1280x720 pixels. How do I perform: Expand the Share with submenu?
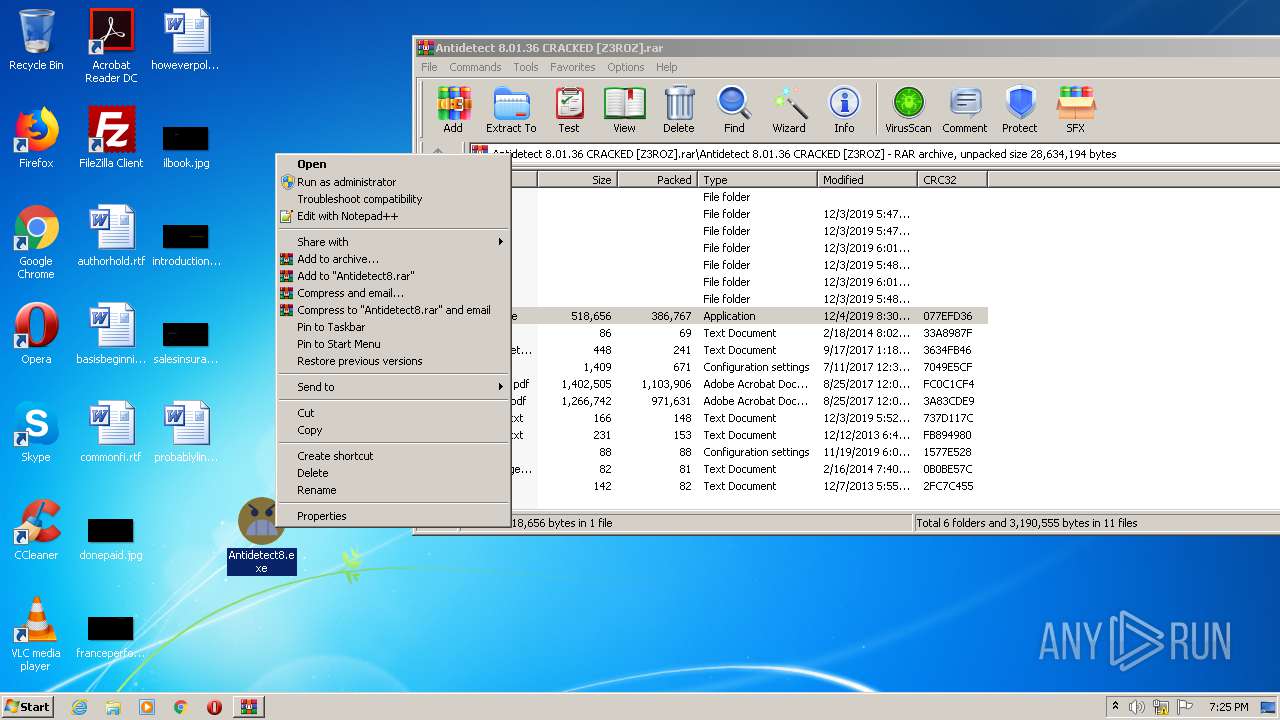393,242
